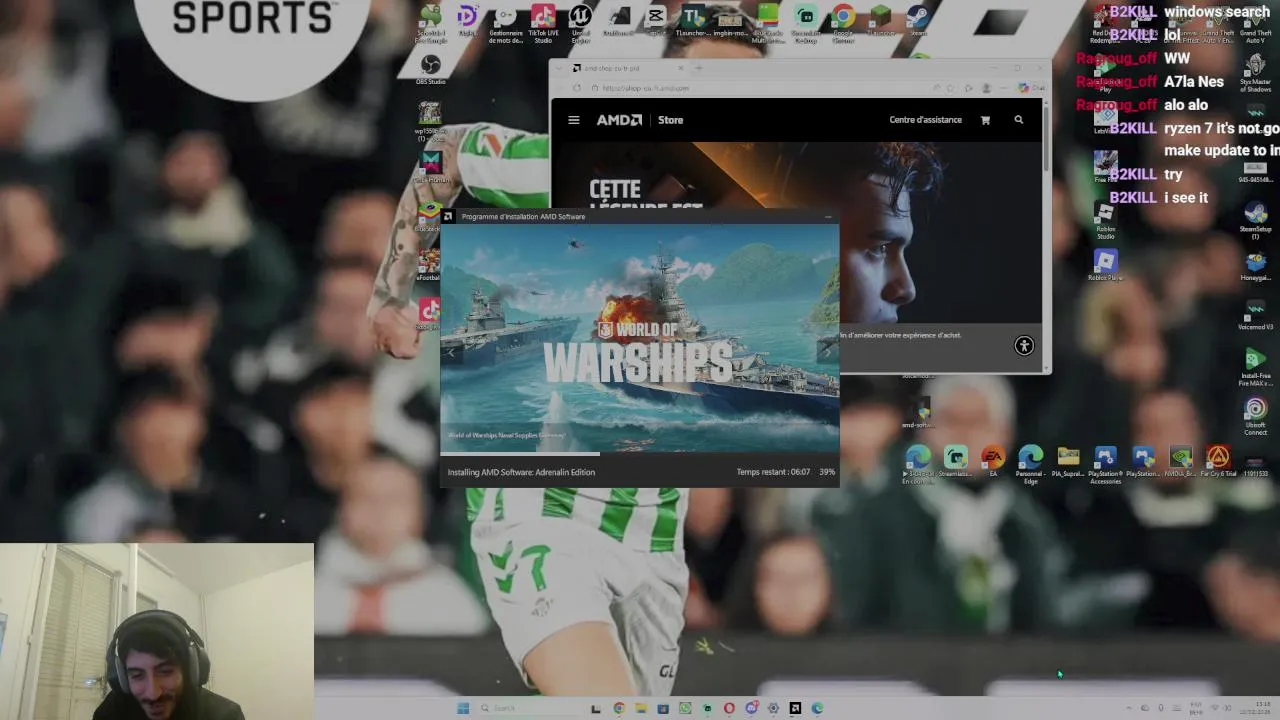Open the Far Cry 6 Trial desktop icon
This screenshot has height=720, width=1280.
click(x=1218, y=461)
